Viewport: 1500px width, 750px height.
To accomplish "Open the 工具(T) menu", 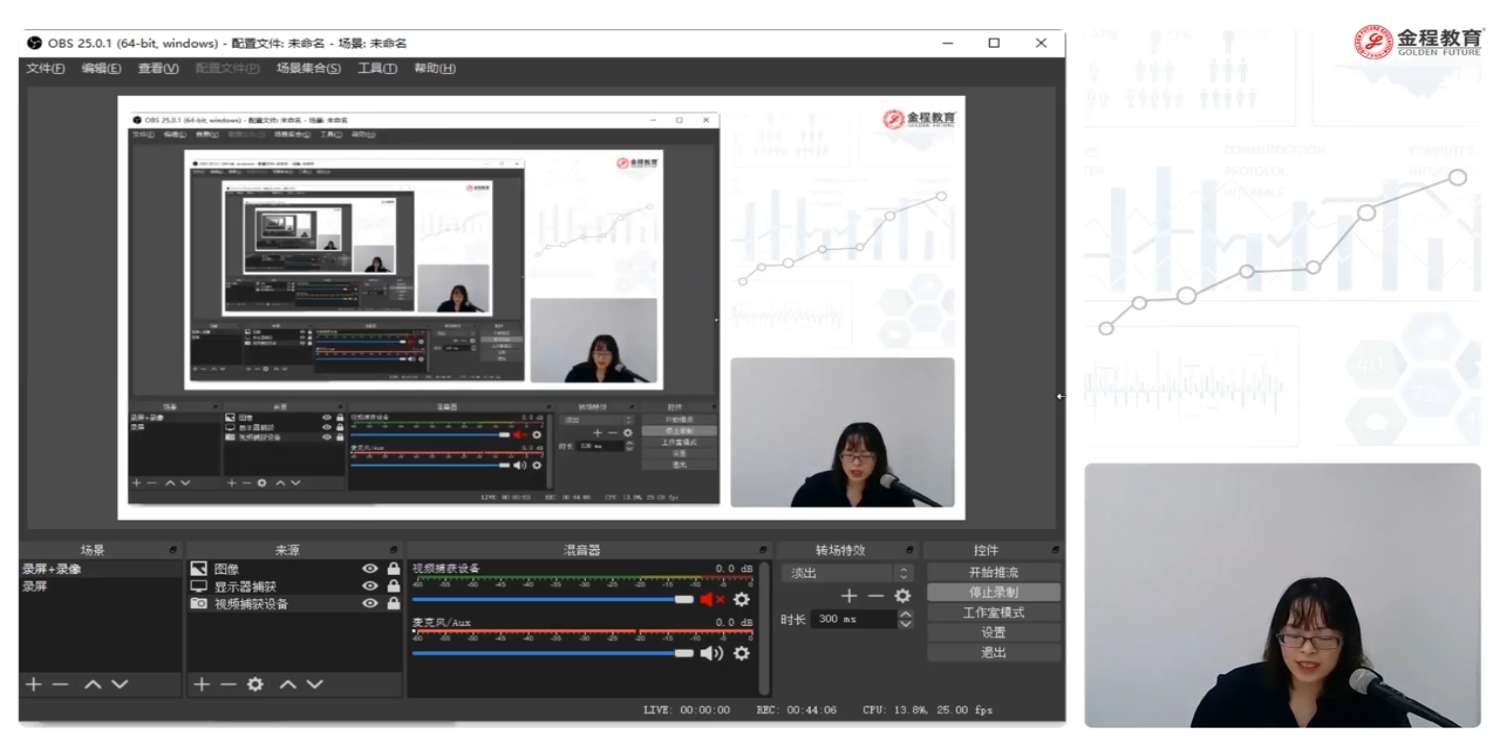I will [377, 68].
